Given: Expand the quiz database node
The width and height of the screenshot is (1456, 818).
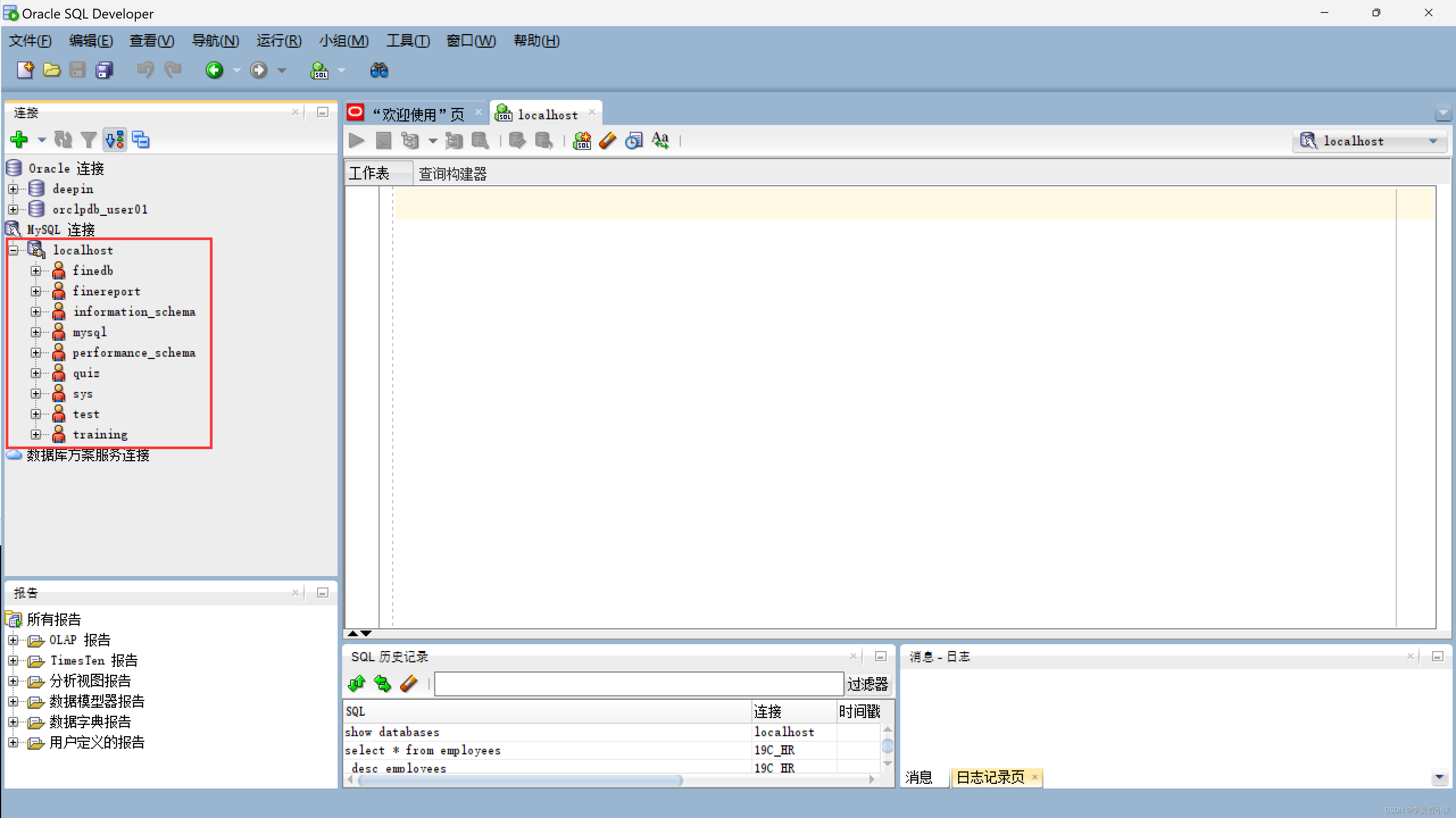Looking at the screenshot, I should point(36,373).
